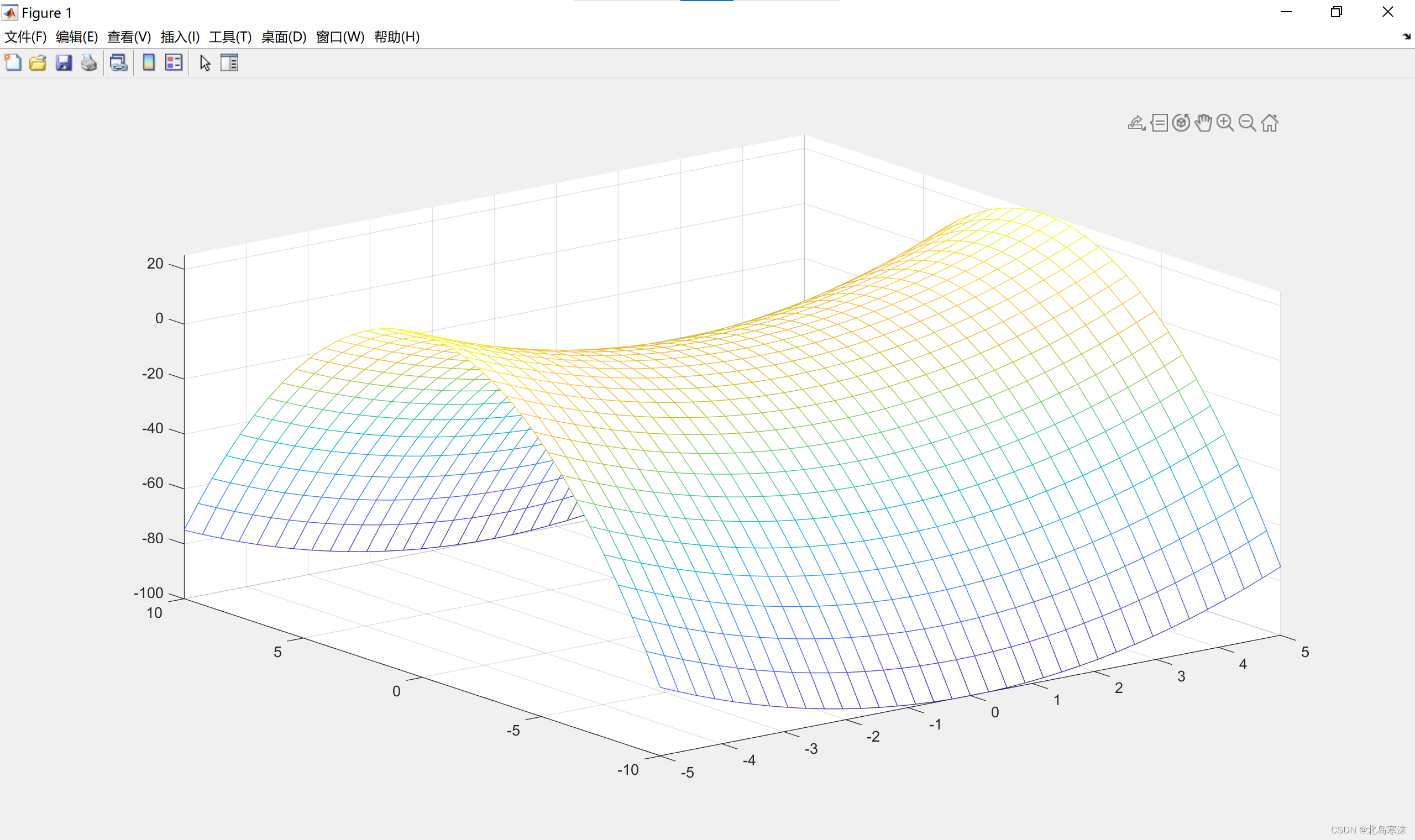This screenshot has width=1415, height=840.
Task: Choose the zoom in magnifier
Action: [1225, 123]
